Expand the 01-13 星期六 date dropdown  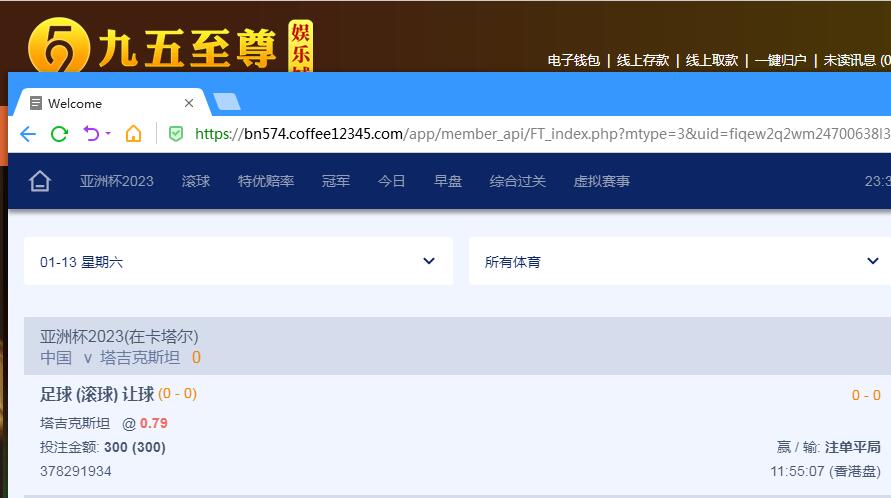point(239,261)
